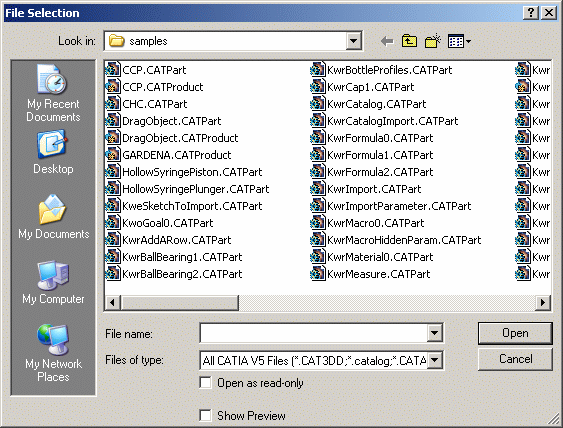Select file HollowSyringePlunger.CATPart
Viewport: 563px width, 428px height.
(x=188, y=189)
